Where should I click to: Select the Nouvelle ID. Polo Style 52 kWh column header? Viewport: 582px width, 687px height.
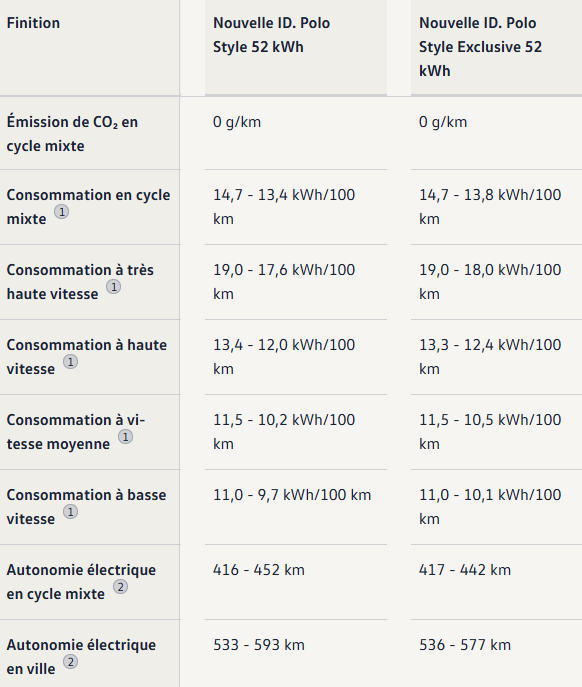(x=271, y=35)
